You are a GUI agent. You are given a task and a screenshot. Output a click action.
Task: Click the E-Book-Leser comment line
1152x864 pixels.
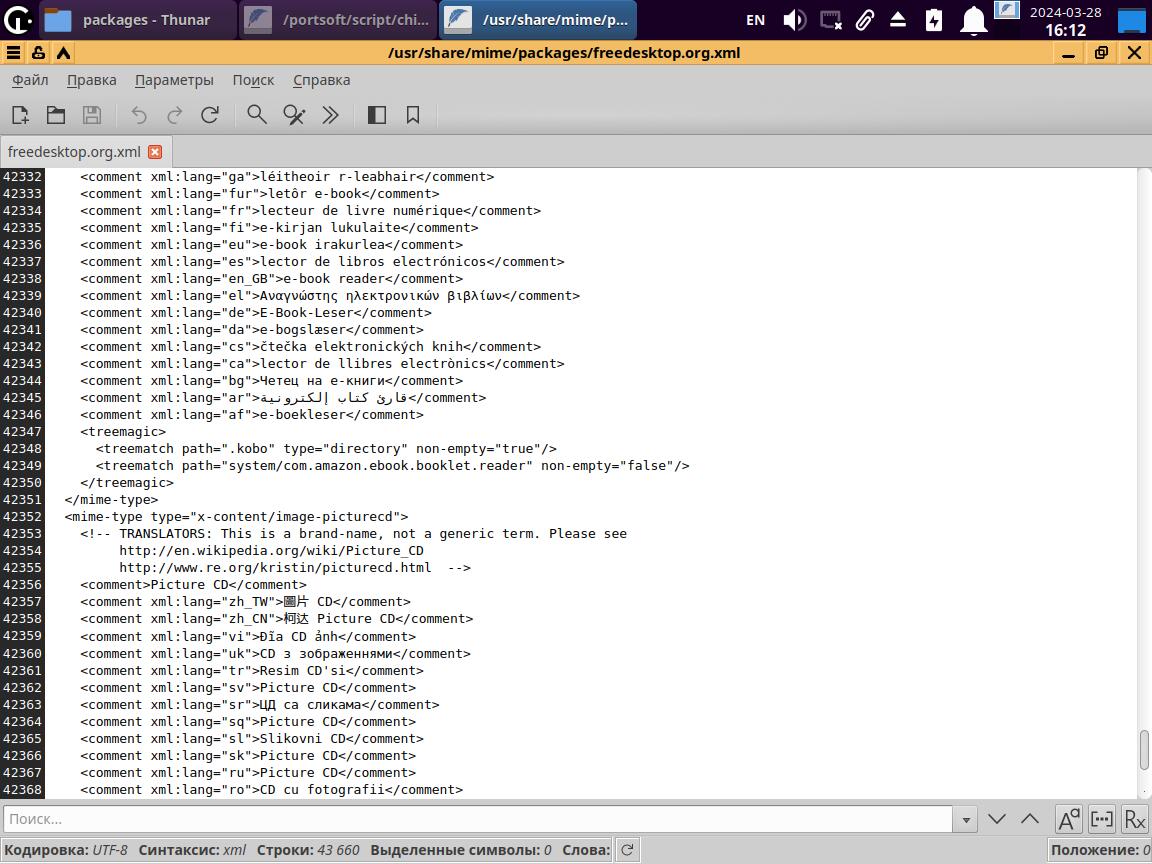[x=256, y=312]
